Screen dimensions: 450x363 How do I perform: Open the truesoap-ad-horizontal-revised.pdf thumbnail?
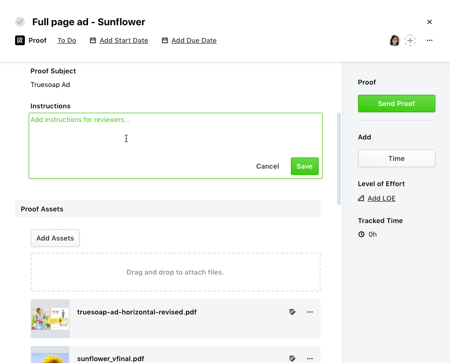click(x=50, y=319)
